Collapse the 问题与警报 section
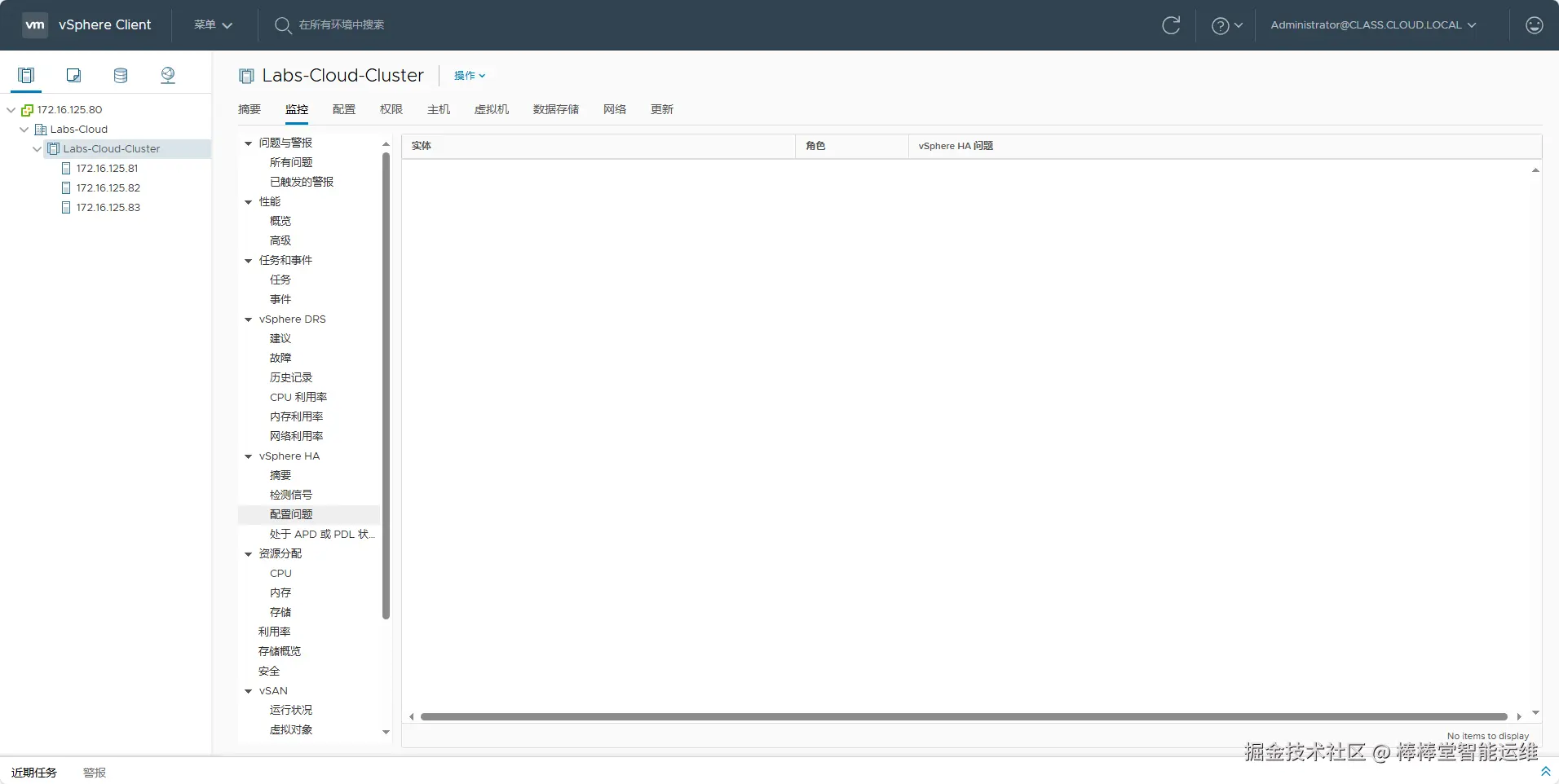This screenshot has width=1559, height=784. tap(249, 143)
